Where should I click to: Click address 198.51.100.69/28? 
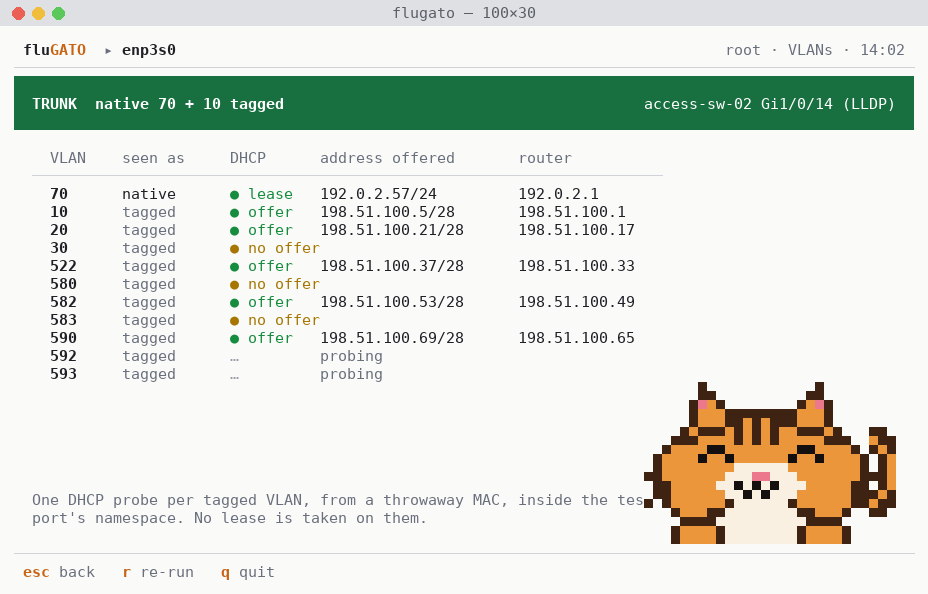(x=392, y=338)
